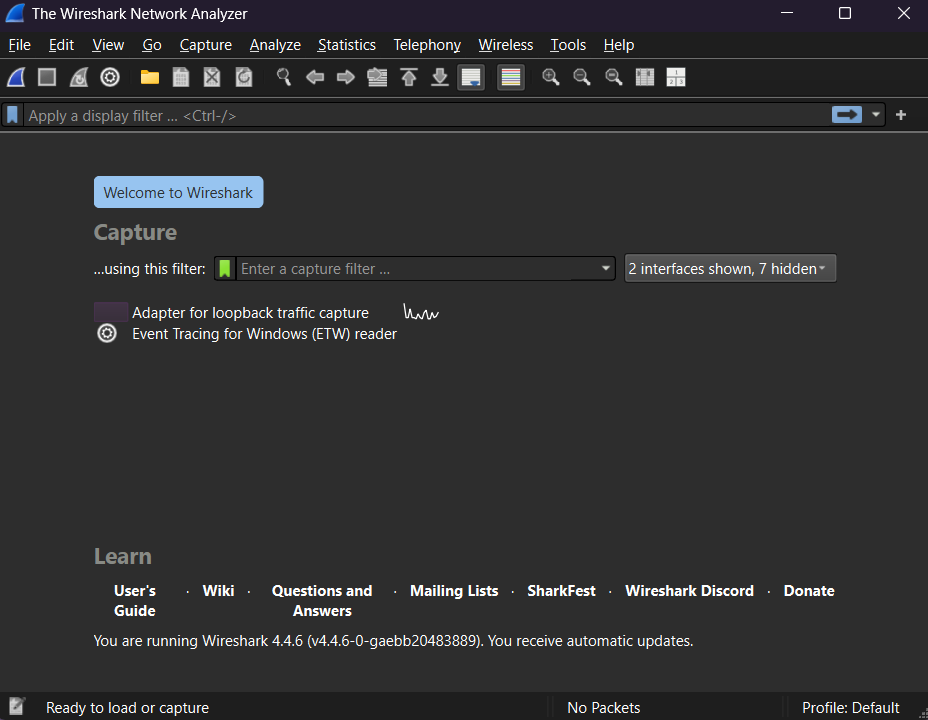Open the Statistics menu
This screenshot has height=720, width=928.
point(347,45)
